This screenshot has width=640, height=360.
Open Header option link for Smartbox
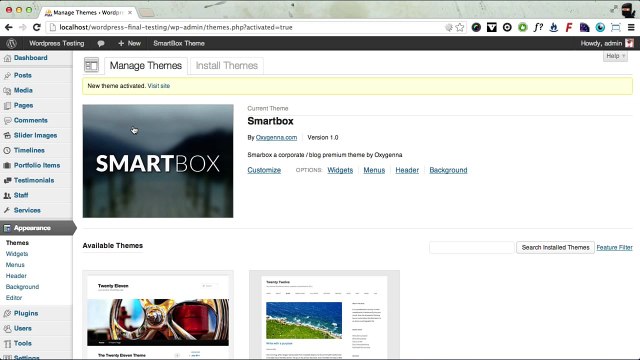point(407,170)
